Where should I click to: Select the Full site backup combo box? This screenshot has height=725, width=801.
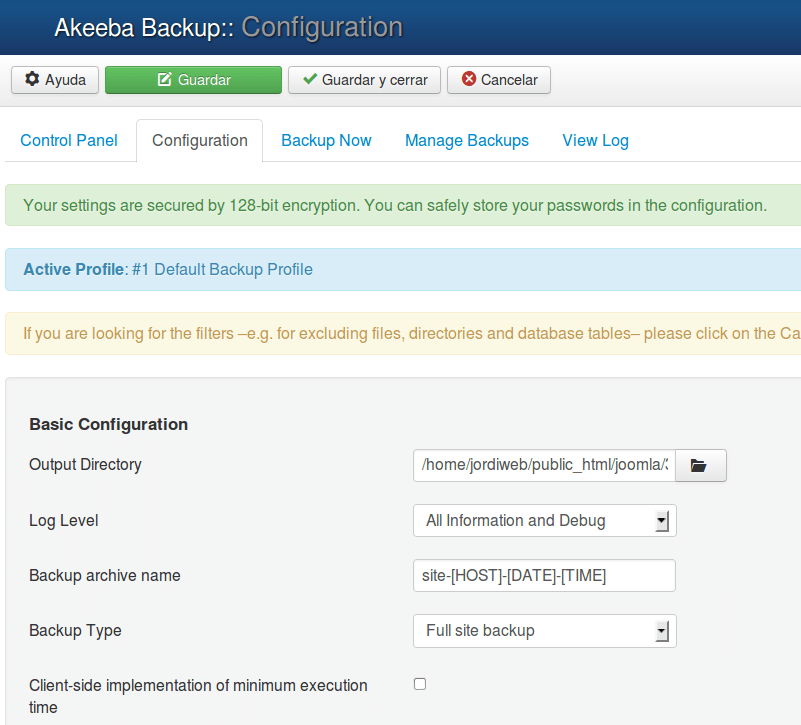click(545, 631)
